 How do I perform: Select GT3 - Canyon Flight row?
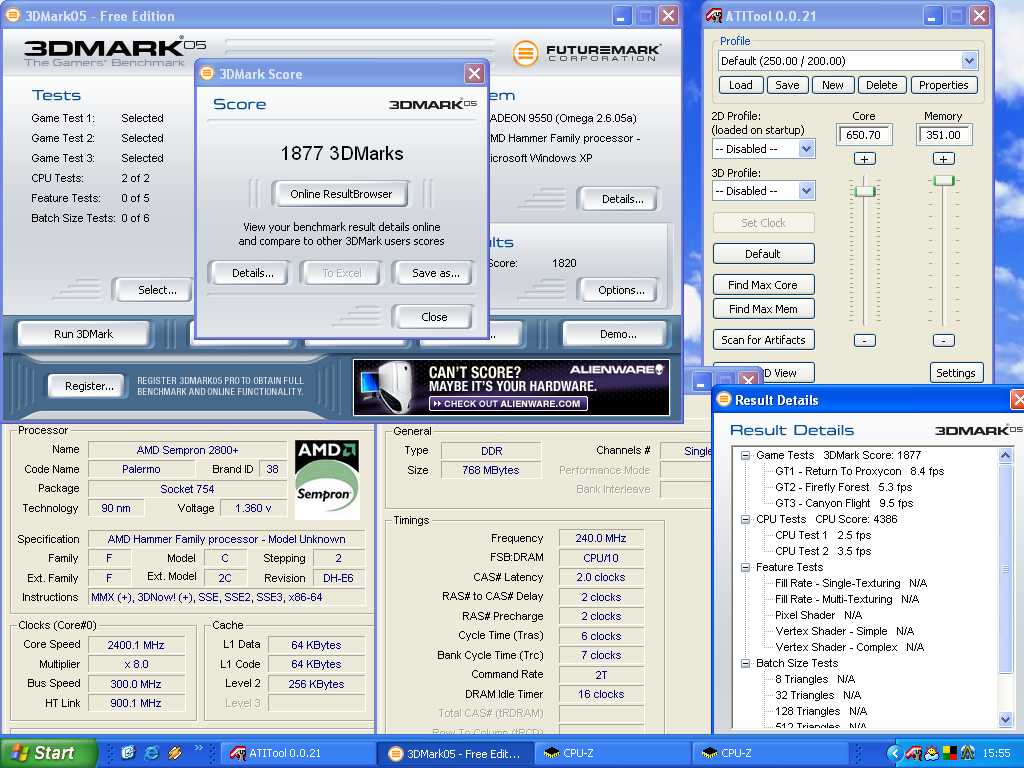point(844,503)
